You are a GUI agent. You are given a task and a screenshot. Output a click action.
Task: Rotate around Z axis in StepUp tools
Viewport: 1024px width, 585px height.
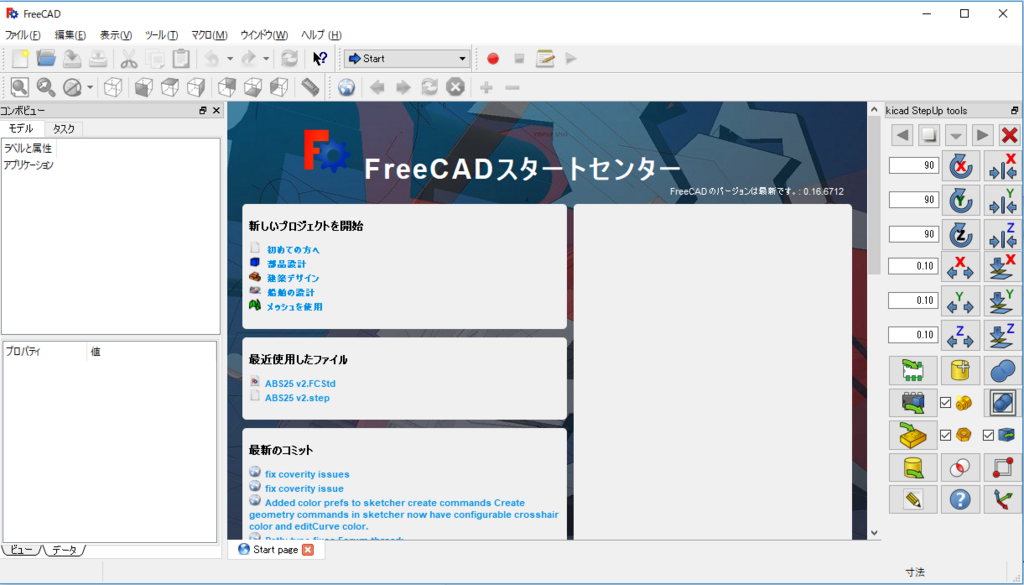[x=961, y=234]
